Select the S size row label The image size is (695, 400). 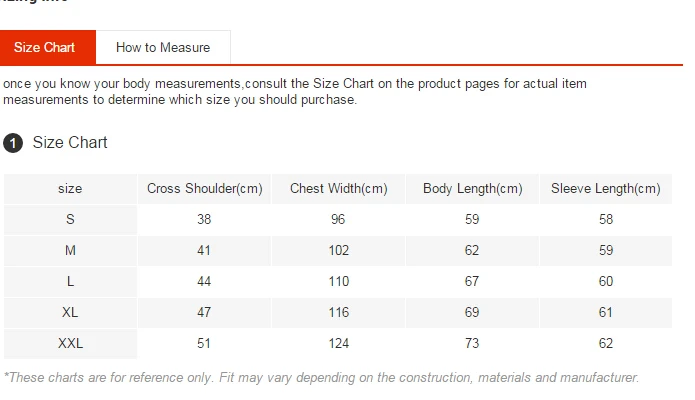click(x=70, y=220)
